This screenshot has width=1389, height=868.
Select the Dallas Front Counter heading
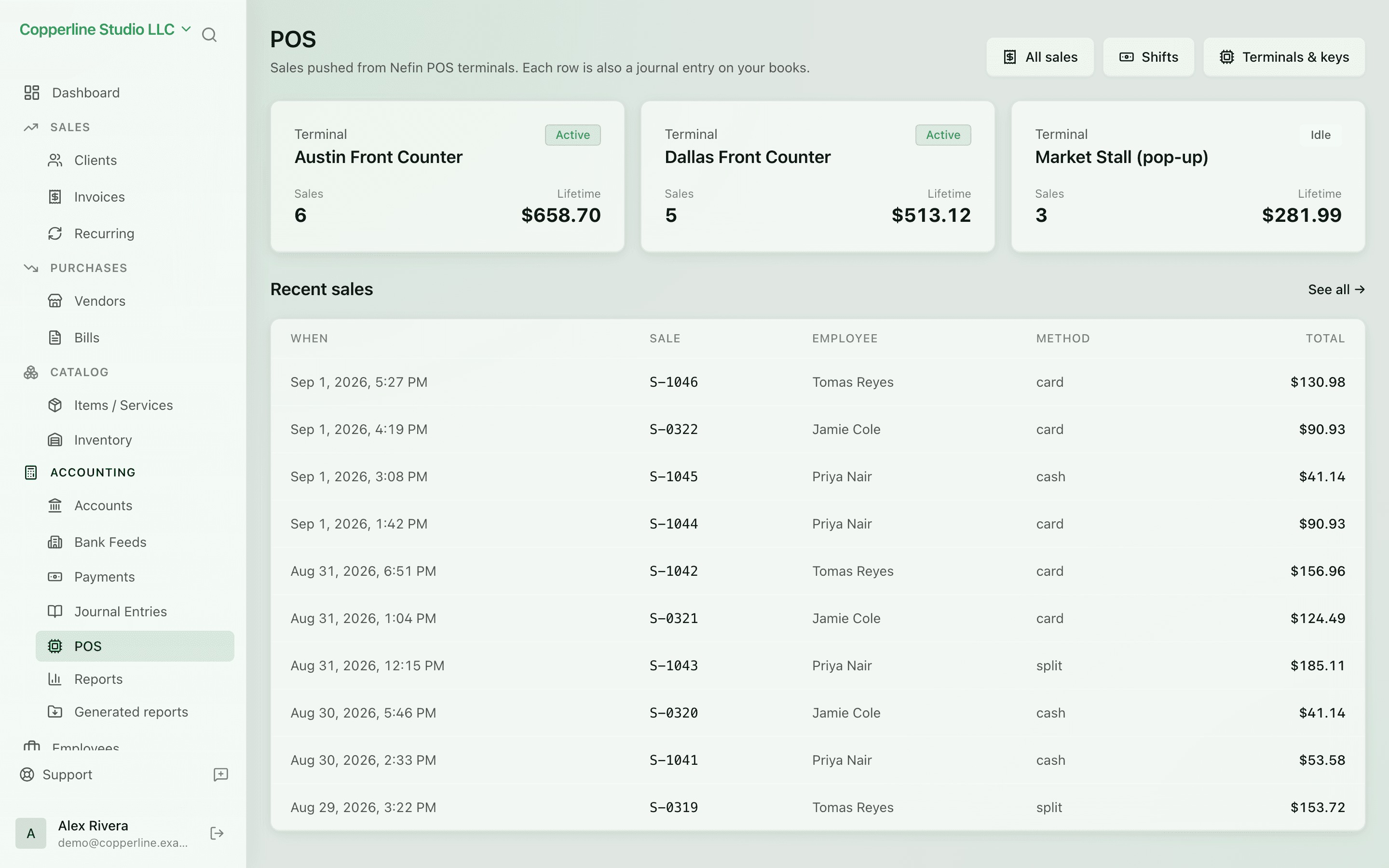click(747, 157)
